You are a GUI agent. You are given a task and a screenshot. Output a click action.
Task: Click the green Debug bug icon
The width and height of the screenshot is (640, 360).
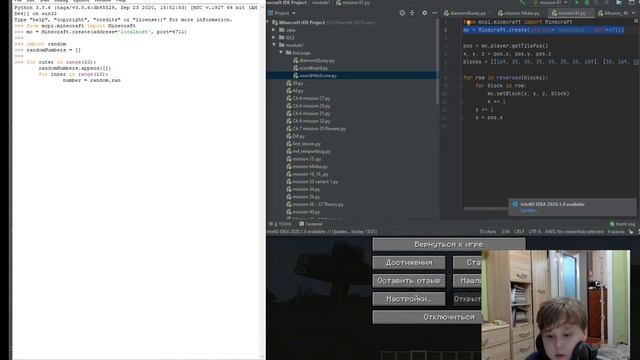coord(587,2)
